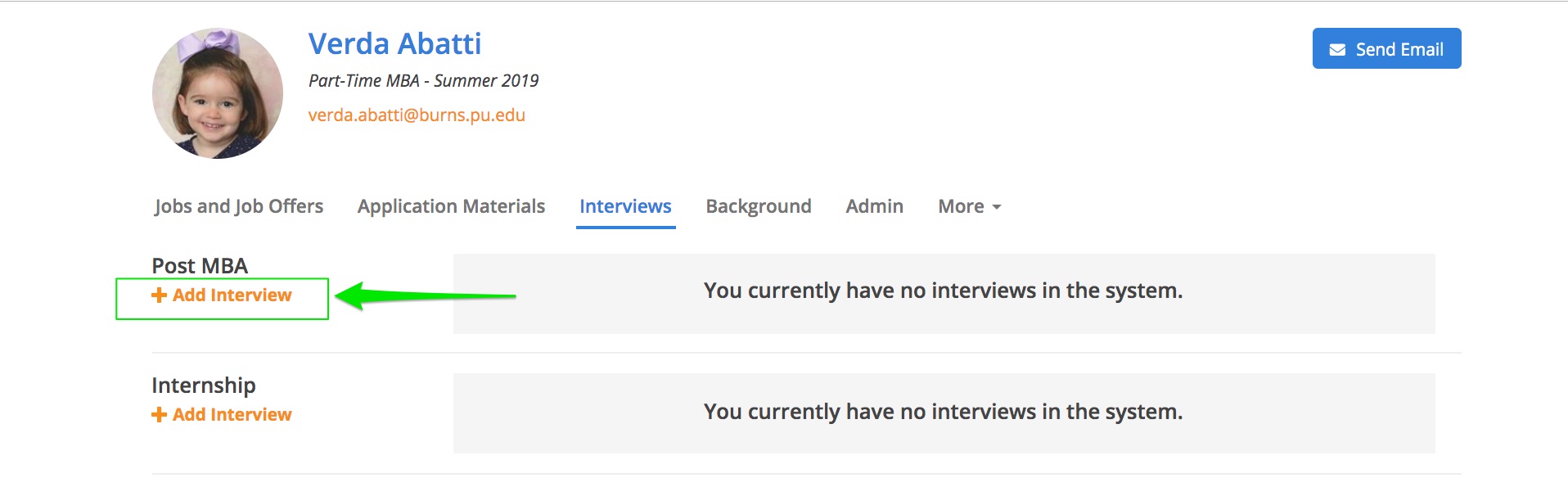The image size is (1568, 496).
Task: Click the Internship section heading
Action: point(204,386)
